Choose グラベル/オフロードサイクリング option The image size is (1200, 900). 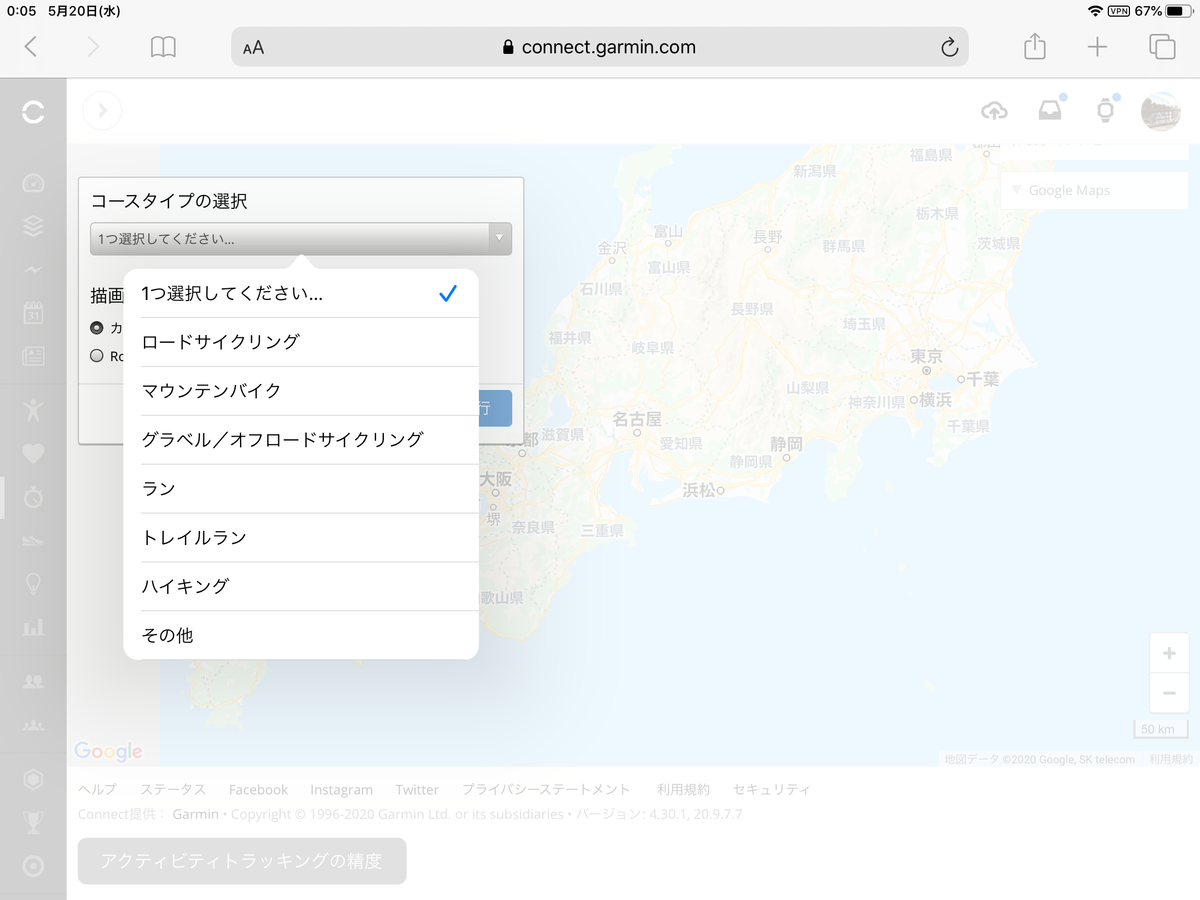[301, 440]
